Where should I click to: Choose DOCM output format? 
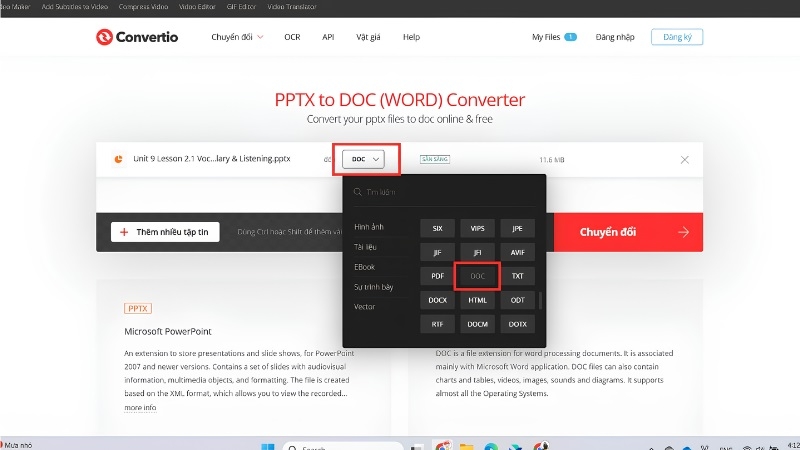[478, 324]
